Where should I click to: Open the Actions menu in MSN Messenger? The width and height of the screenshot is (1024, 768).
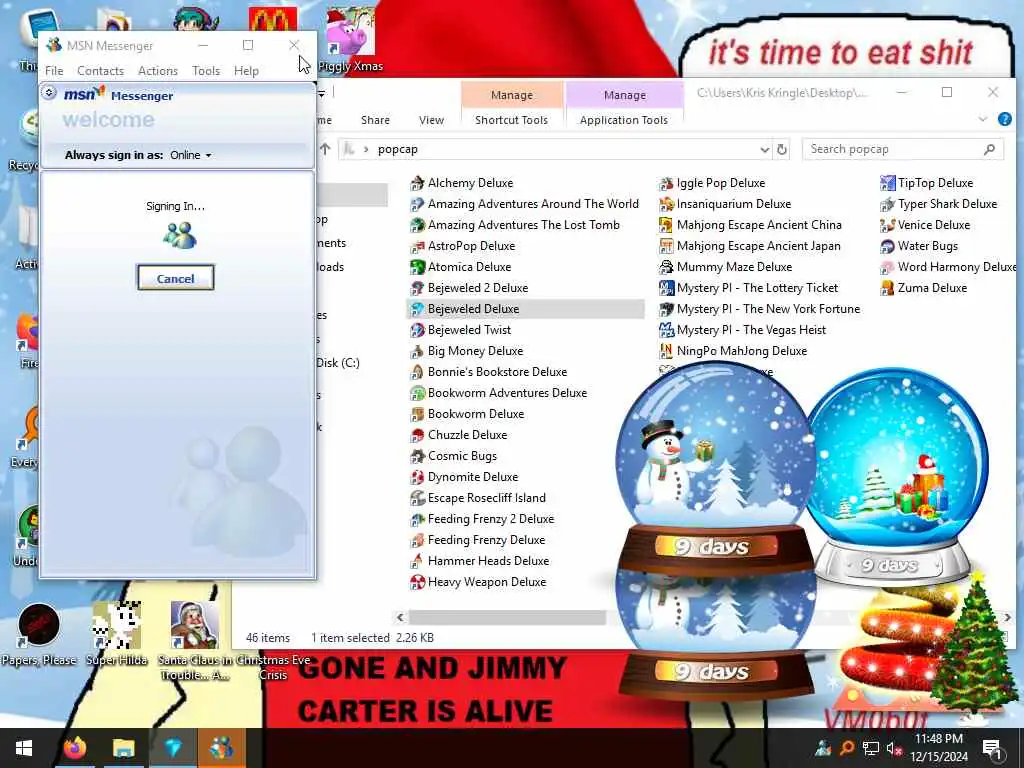158,71
